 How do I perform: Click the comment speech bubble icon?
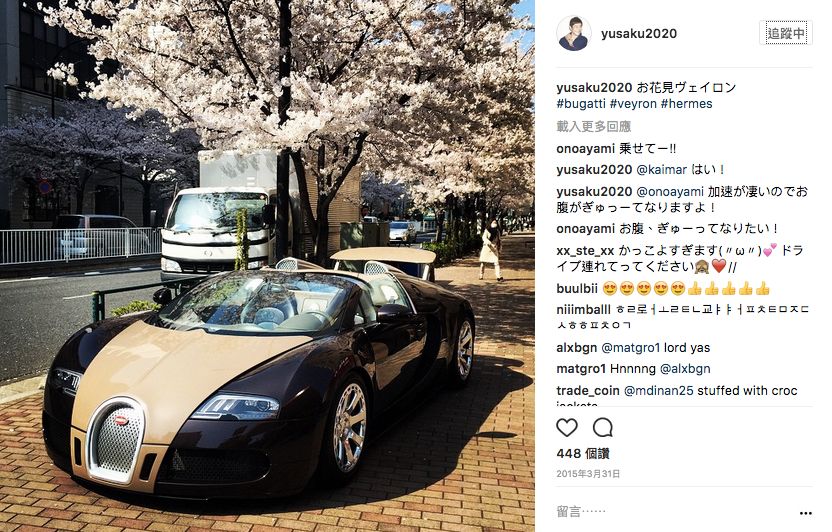click(x=603, y=428)
